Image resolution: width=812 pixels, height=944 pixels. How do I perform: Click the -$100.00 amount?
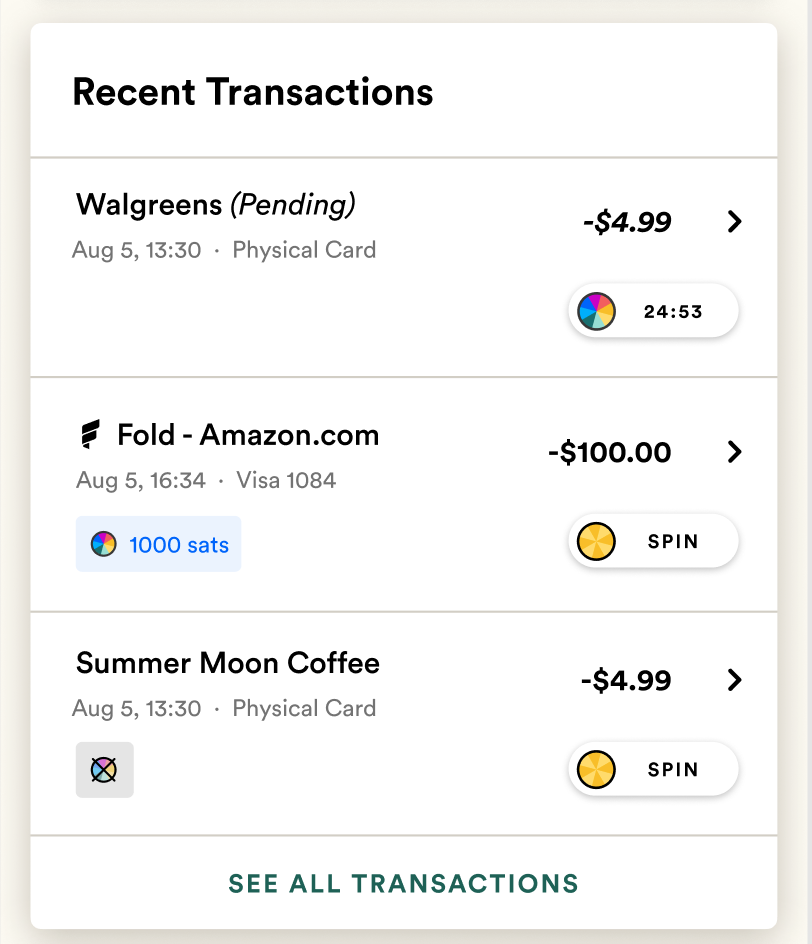coord(609,452)
